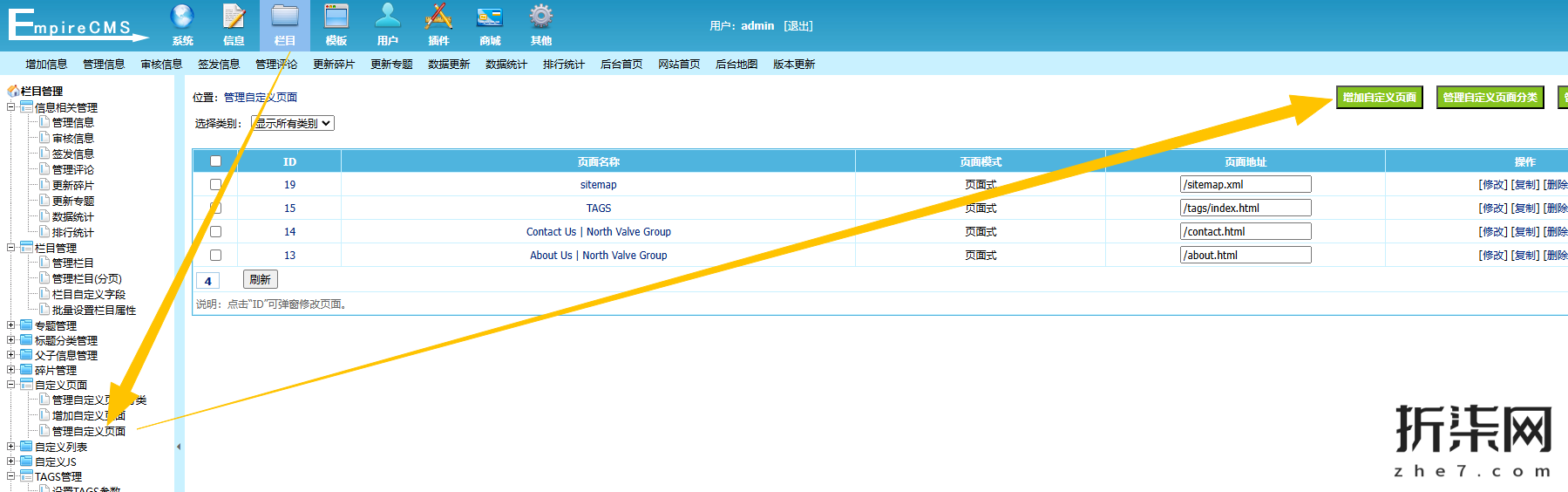Select 更新碎片 in the left tree
Viewport: 1568px width, 492px height.
tap(73, 186)
